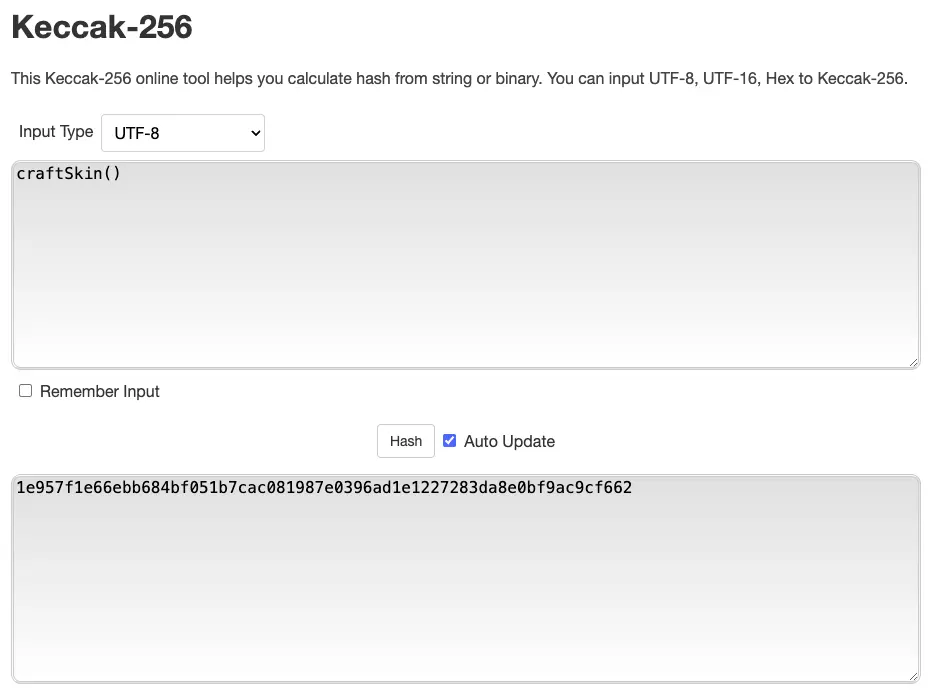This screenshot has height=697, width=934.
Task: Enable the Remember Input checkbox
Action: click(26, 391)
